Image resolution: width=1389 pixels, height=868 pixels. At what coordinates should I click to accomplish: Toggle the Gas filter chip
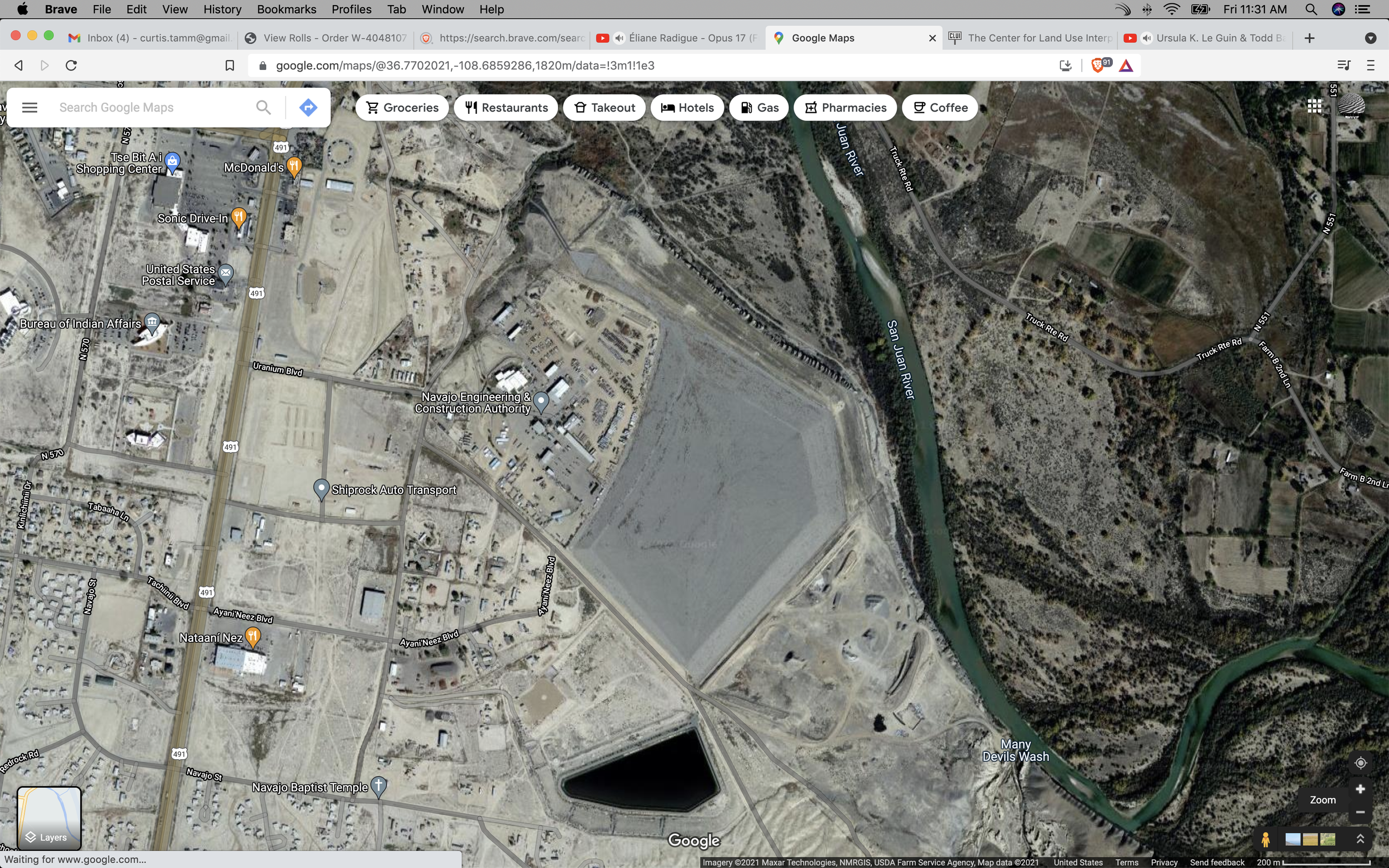[758, 107]
